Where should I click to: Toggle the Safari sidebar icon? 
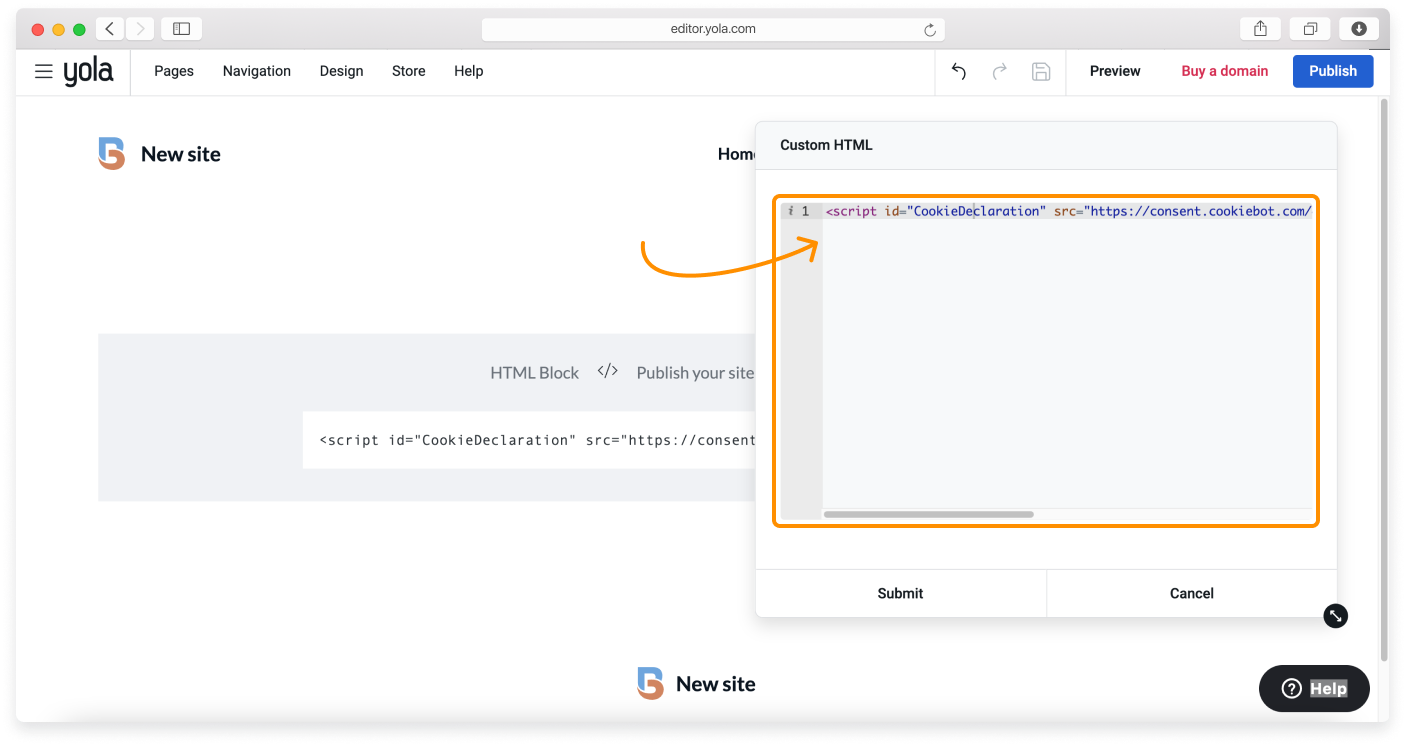[x=181, y=29]
